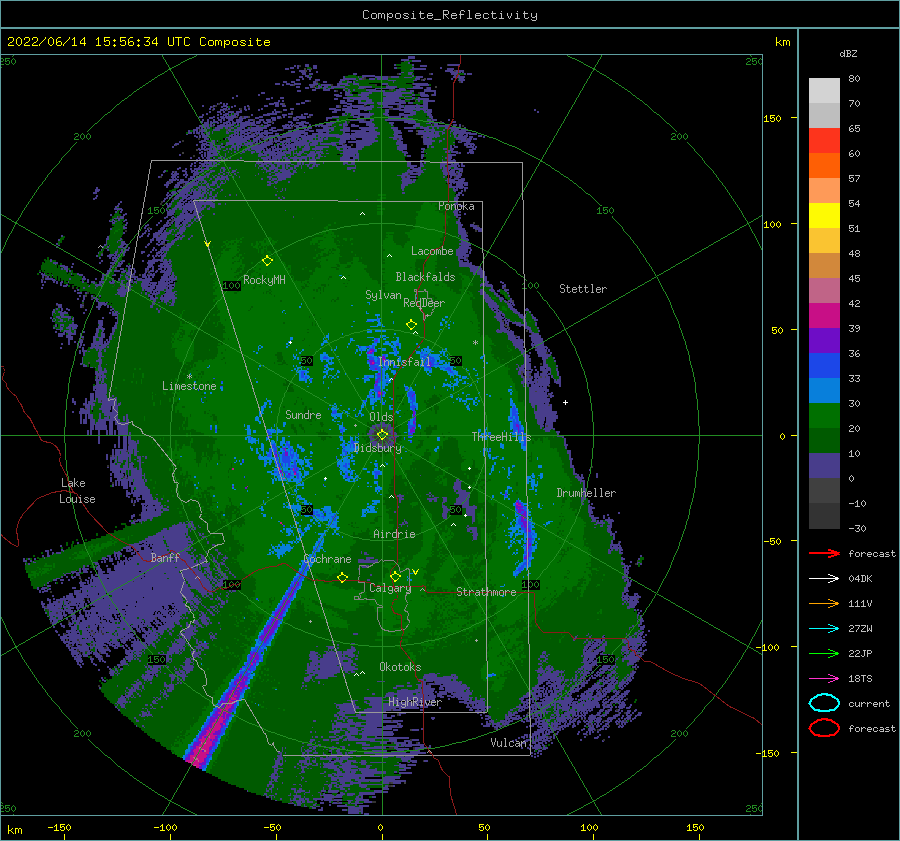This screenshot has height=841, width=900.
Task: Select the yellow 54-51 dBZ swatch
Action: pyautogui.click(x=824, y=216)
